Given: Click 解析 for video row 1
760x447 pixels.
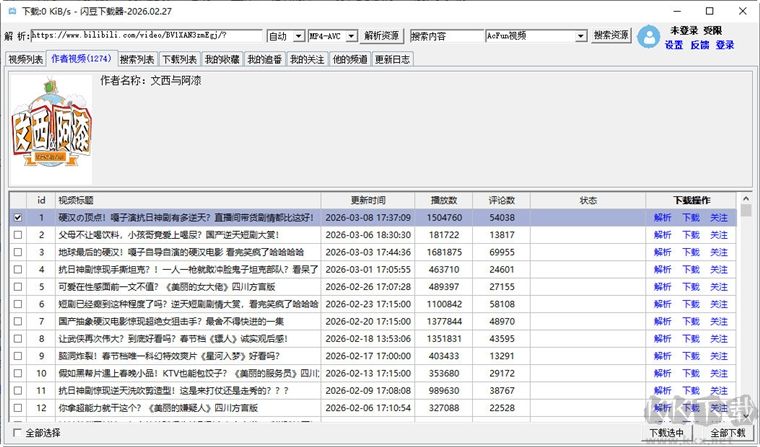Looking at the screenshot, I should [663, 218].
